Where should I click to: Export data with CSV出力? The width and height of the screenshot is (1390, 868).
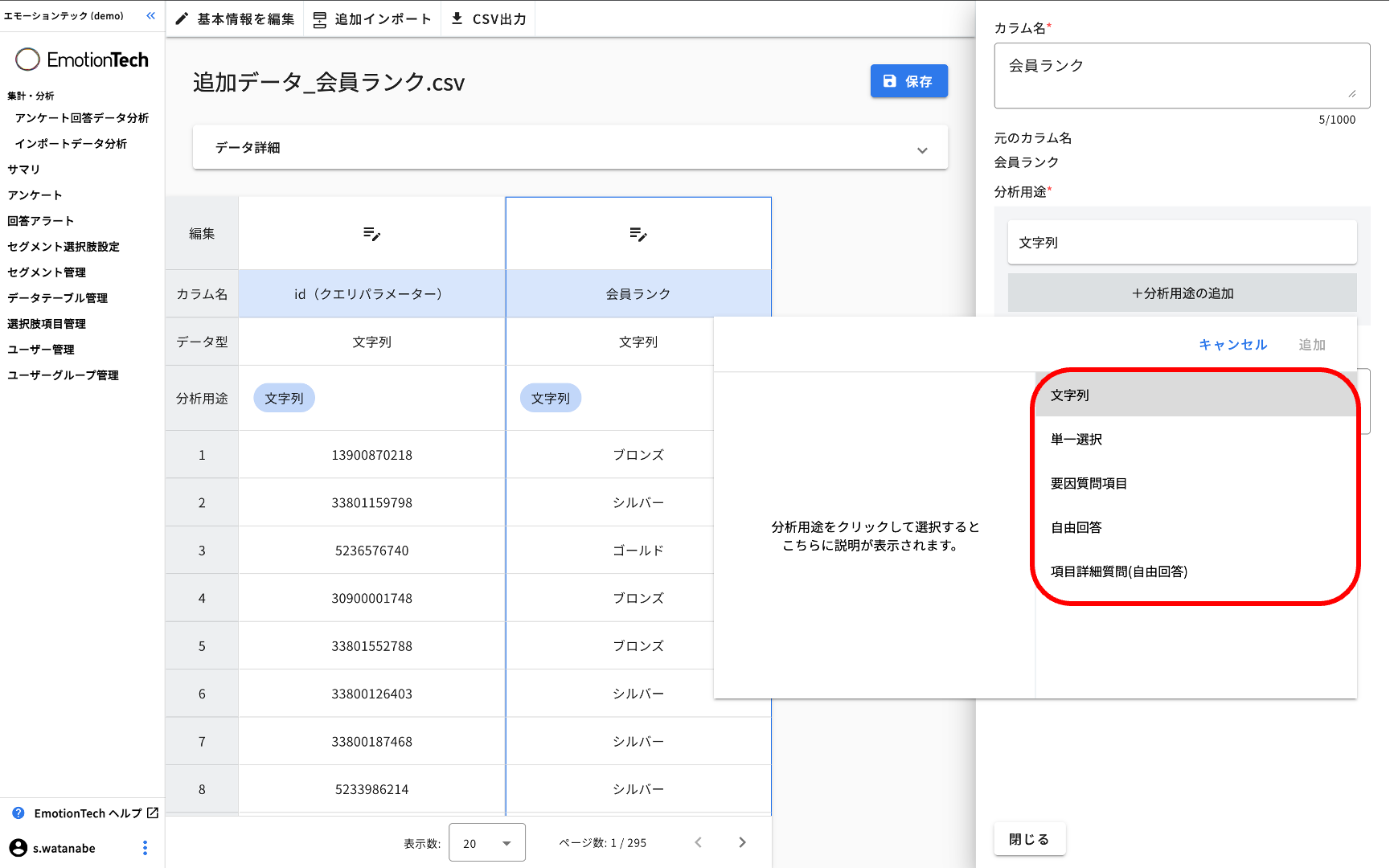point(488,18)
